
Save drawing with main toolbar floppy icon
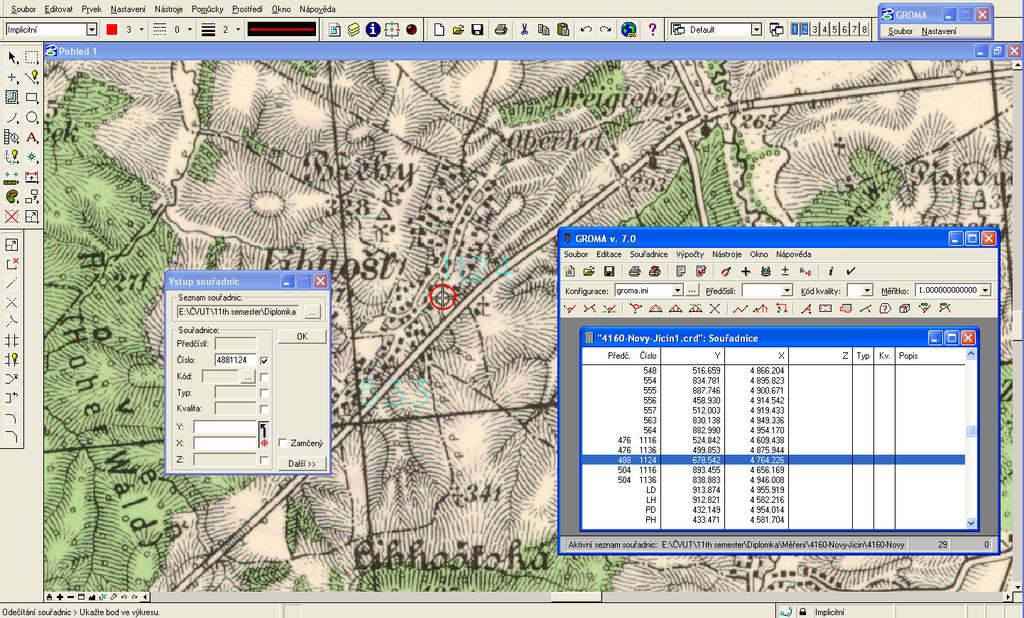point(477,29)
